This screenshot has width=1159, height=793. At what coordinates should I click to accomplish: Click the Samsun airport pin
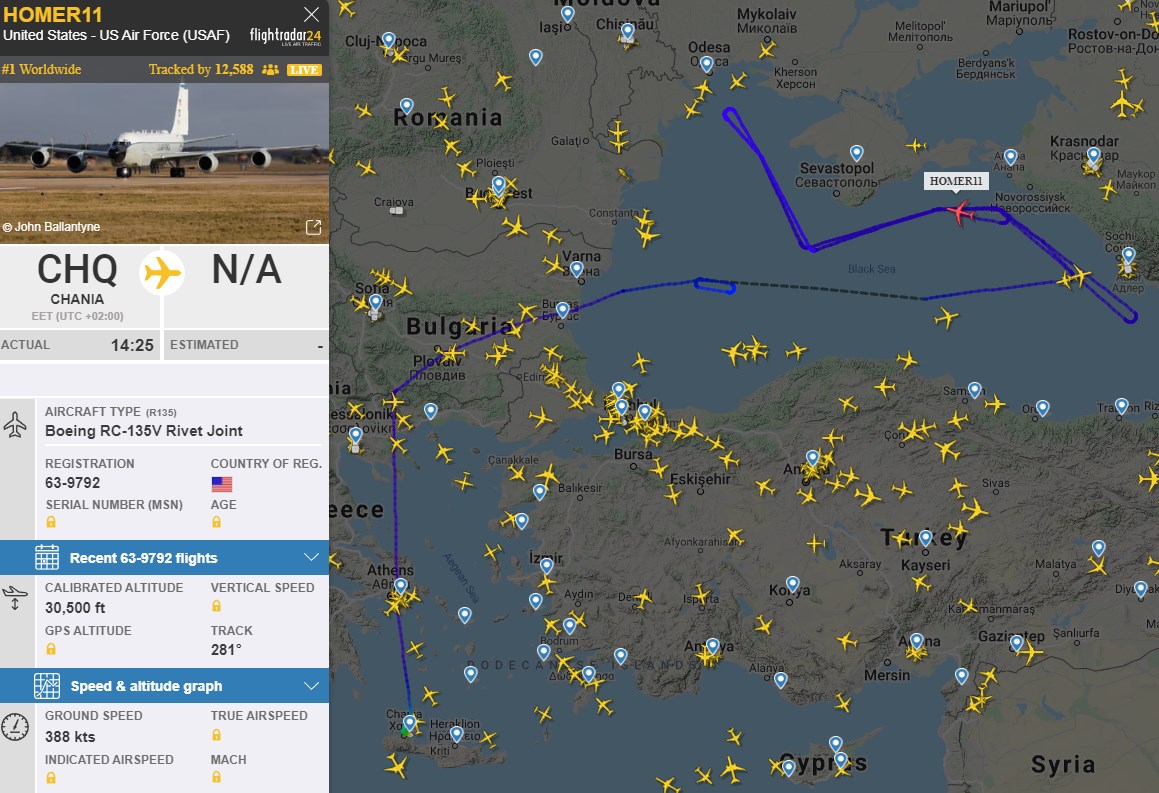(975, 389)
